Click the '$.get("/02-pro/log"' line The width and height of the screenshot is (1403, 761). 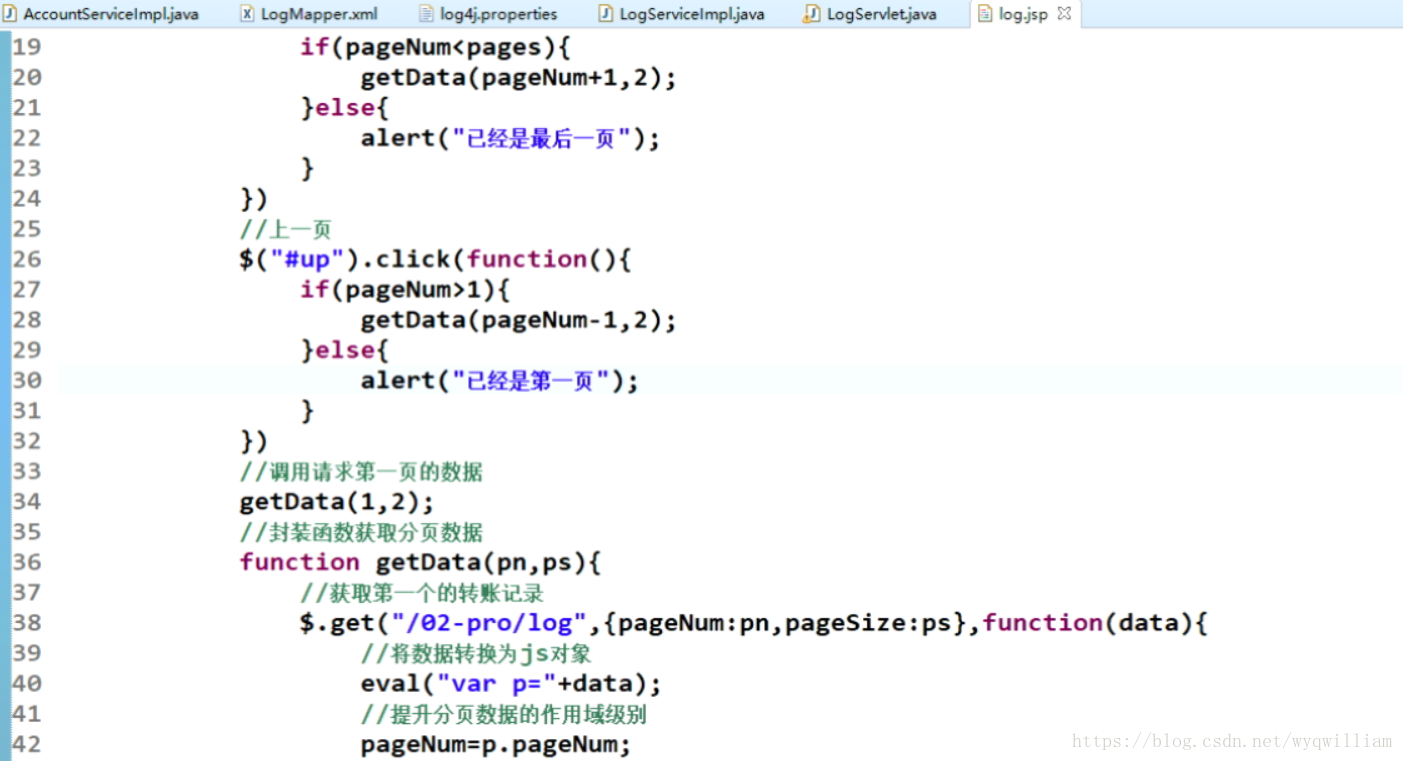coord(754,623)
